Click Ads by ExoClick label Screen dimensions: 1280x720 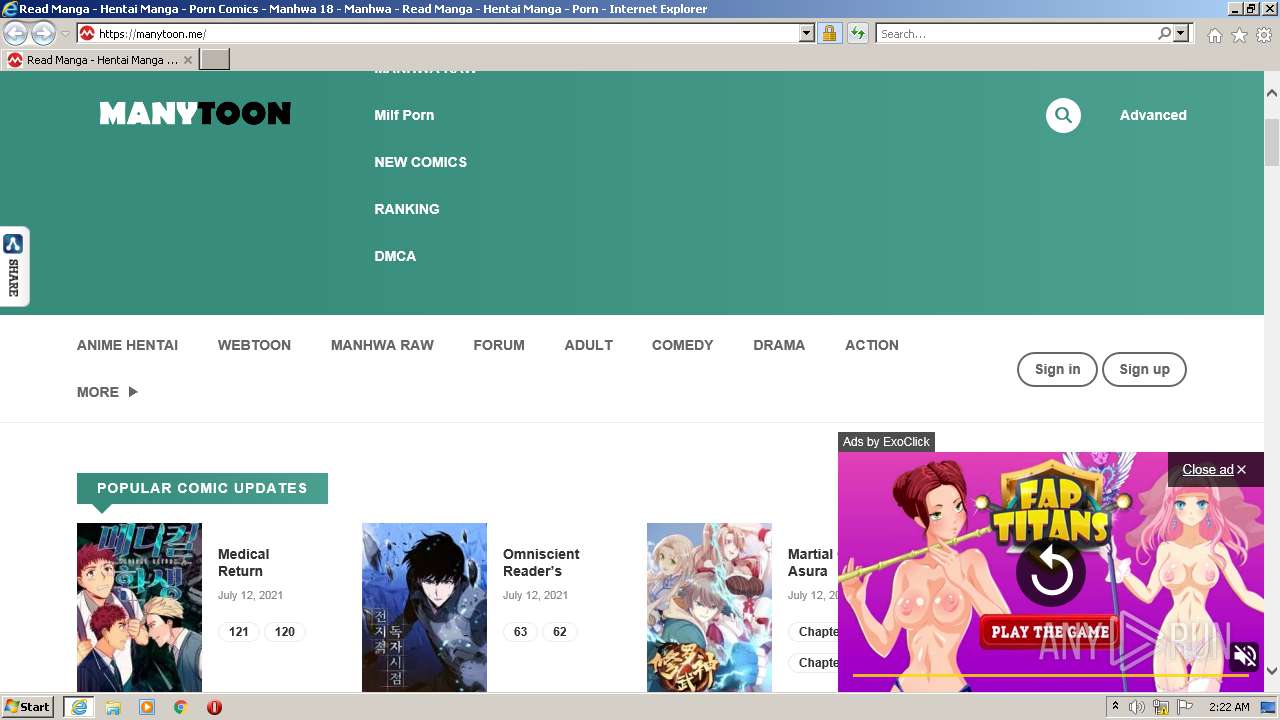(886, 442)
